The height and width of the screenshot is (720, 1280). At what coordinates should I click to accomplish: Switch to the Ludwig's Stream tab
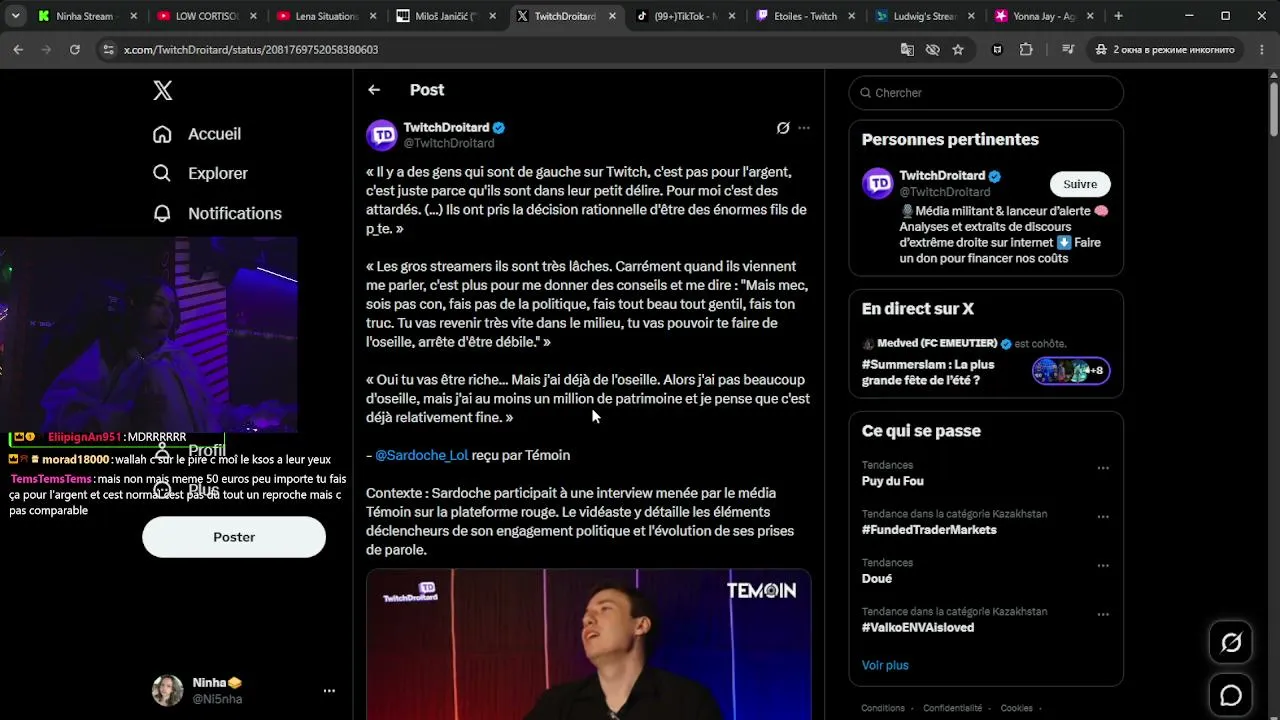(x=924, y=16)
